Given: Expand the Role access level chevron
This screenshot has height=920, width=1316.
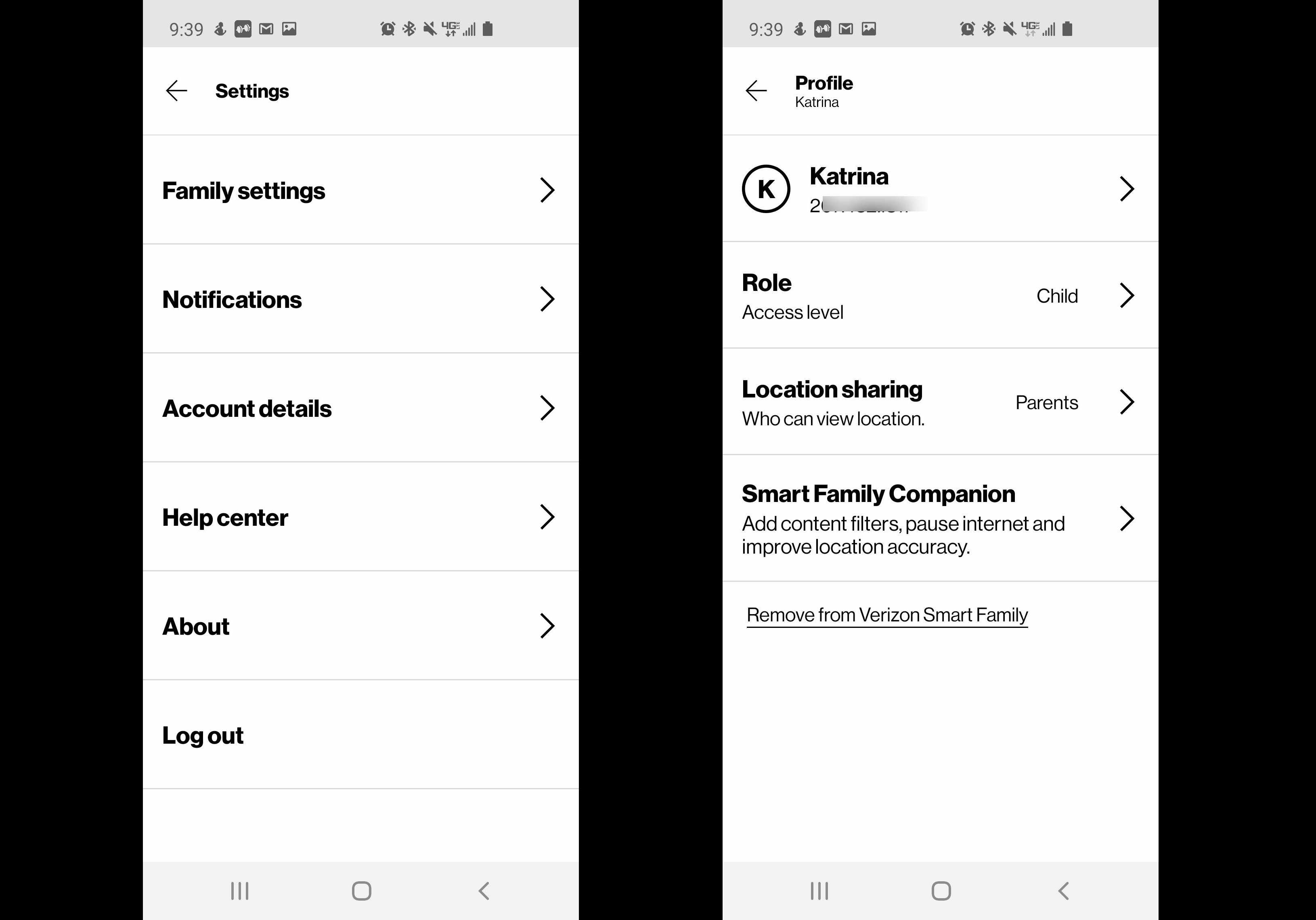Looking at the screenshot, I should (x=1128, y=295).
